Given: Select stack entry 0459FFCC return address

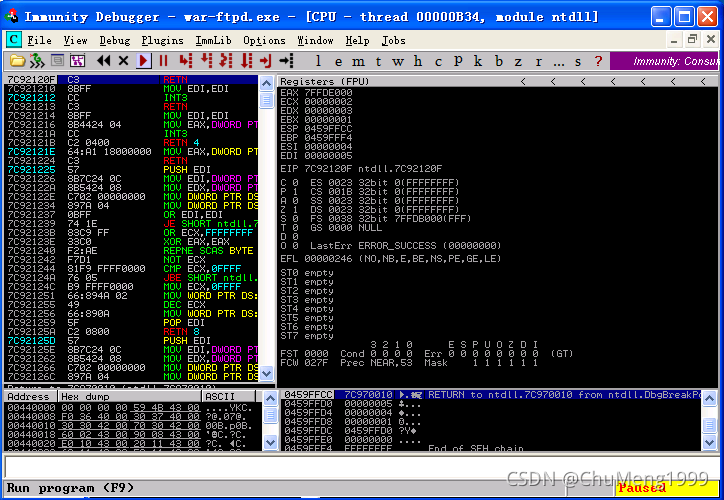Looking at the screenshot, I should (x=491, y=395).
